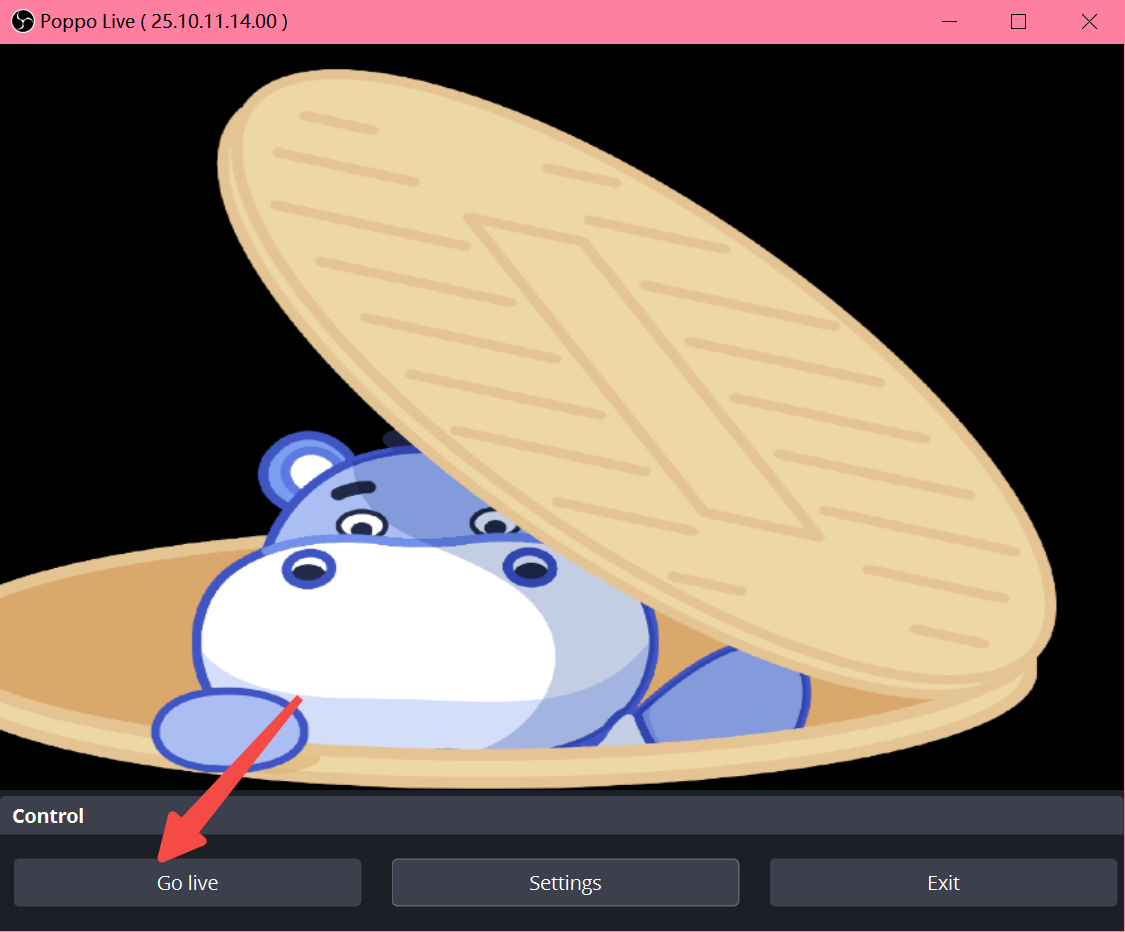Open the Settings button
The height and width of the screenshot is (932, 1125).
click(x=565, y=882)
